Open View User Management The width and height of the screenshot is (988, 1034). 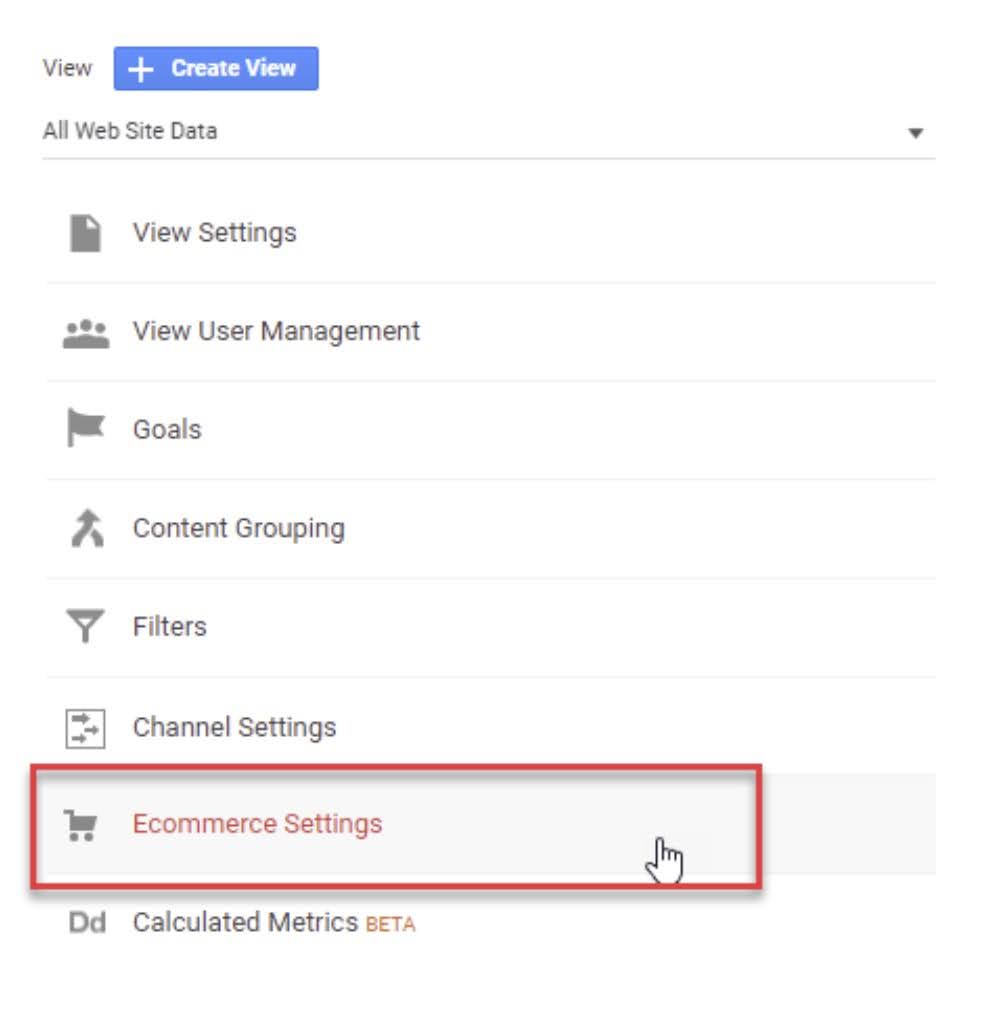point(276,331)
